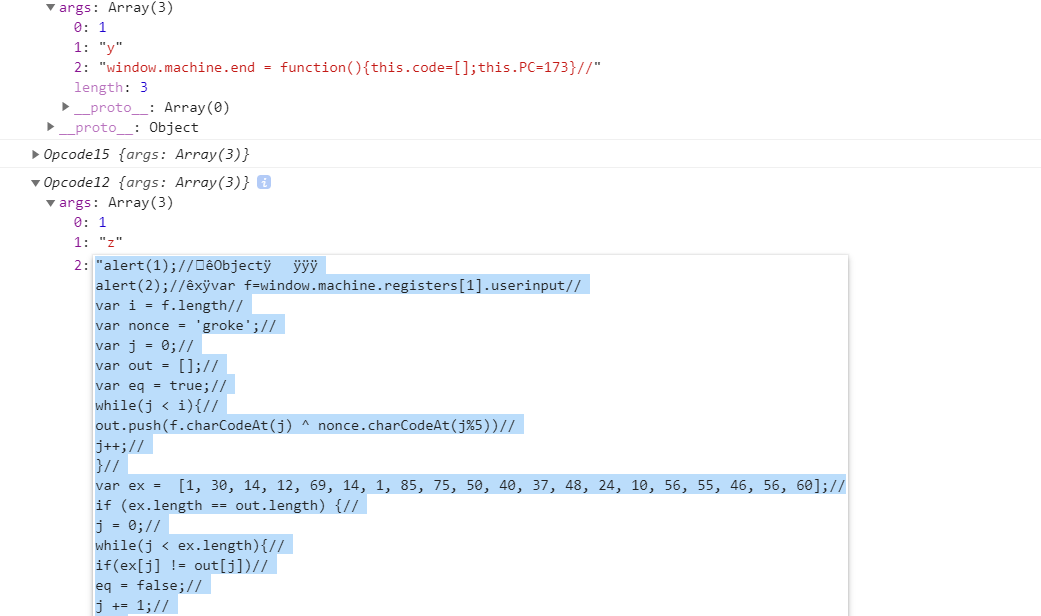Click the index 2 key of Opcode12 args
Image resolution: width=1041 pixels, height=616 pixels.
click(x=81, y=265)
